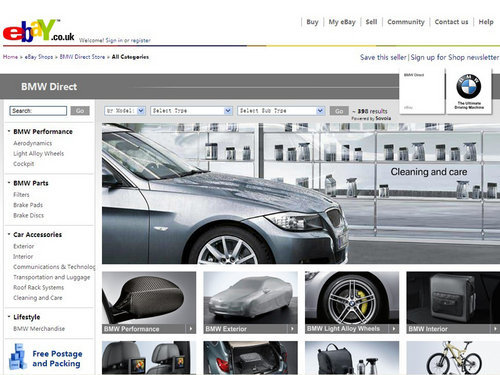Open the backpack and bottles thumbnail

coord(352,358)
